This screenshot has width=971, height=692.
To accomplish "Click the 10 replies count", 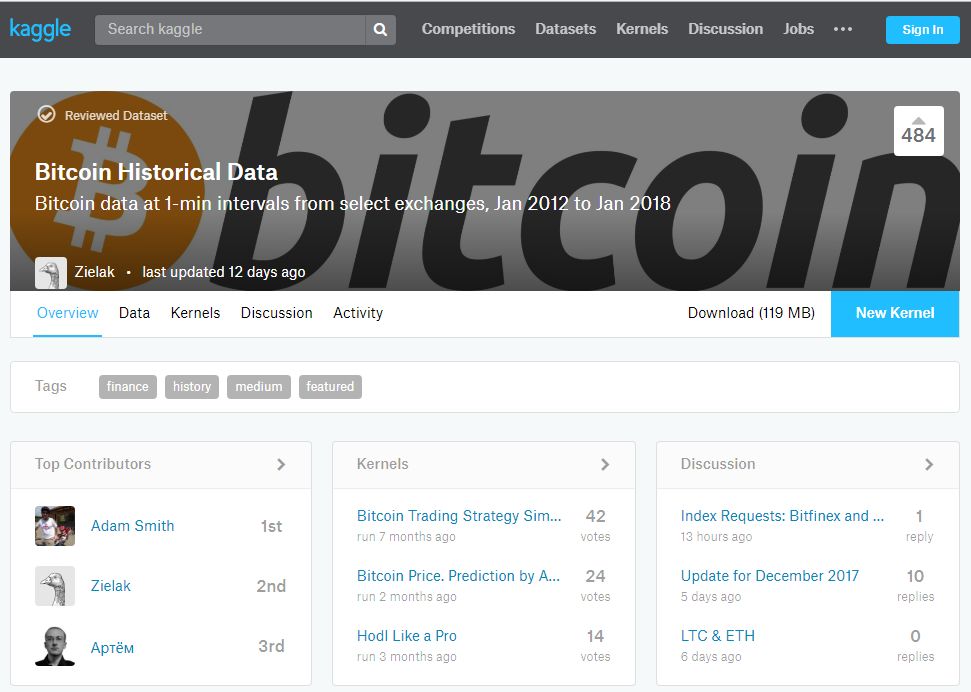I will pyautogui.click(x=915, y=585).
